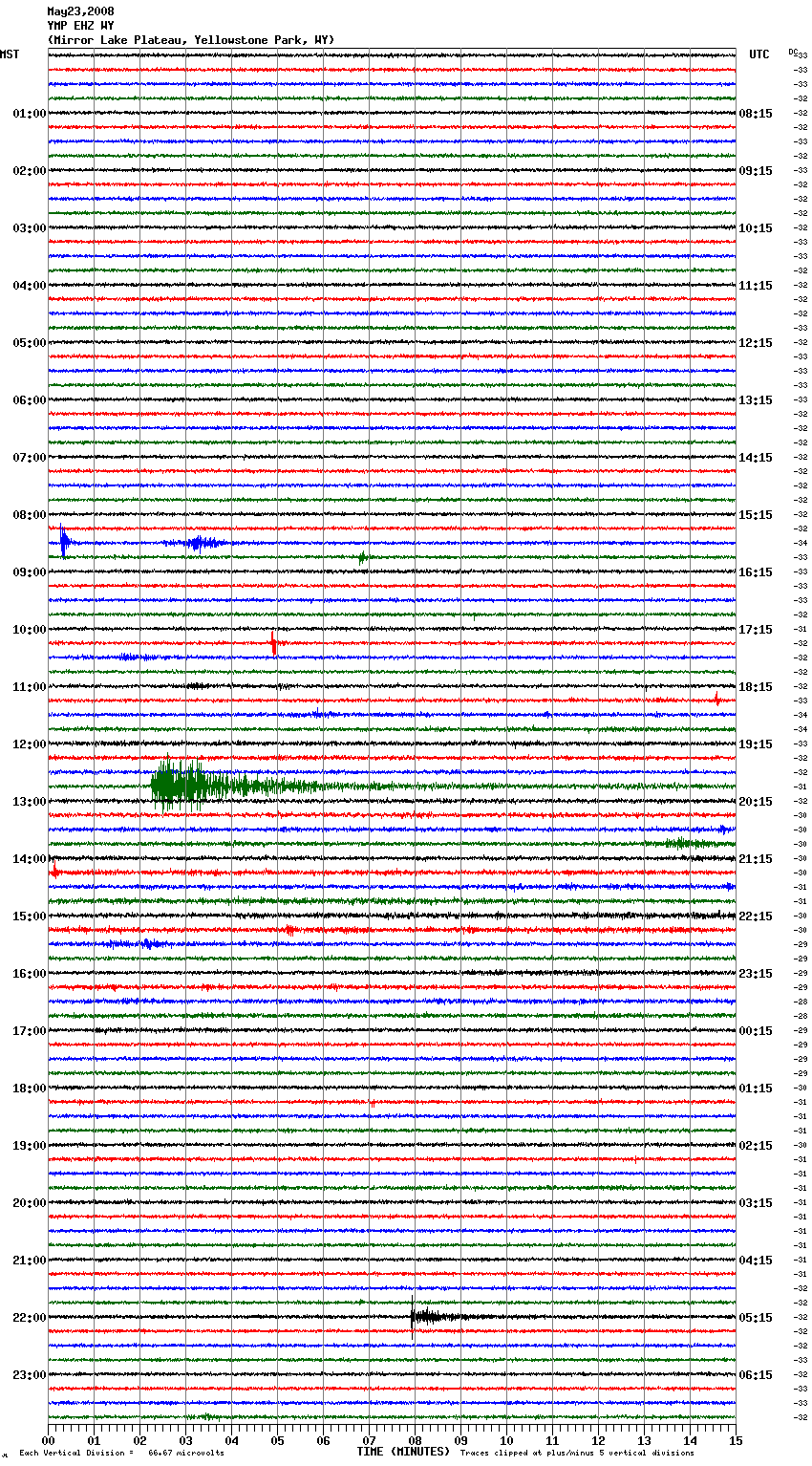Click the 00:15 UTC time label
The image size is (812, 1466).
756,1031
